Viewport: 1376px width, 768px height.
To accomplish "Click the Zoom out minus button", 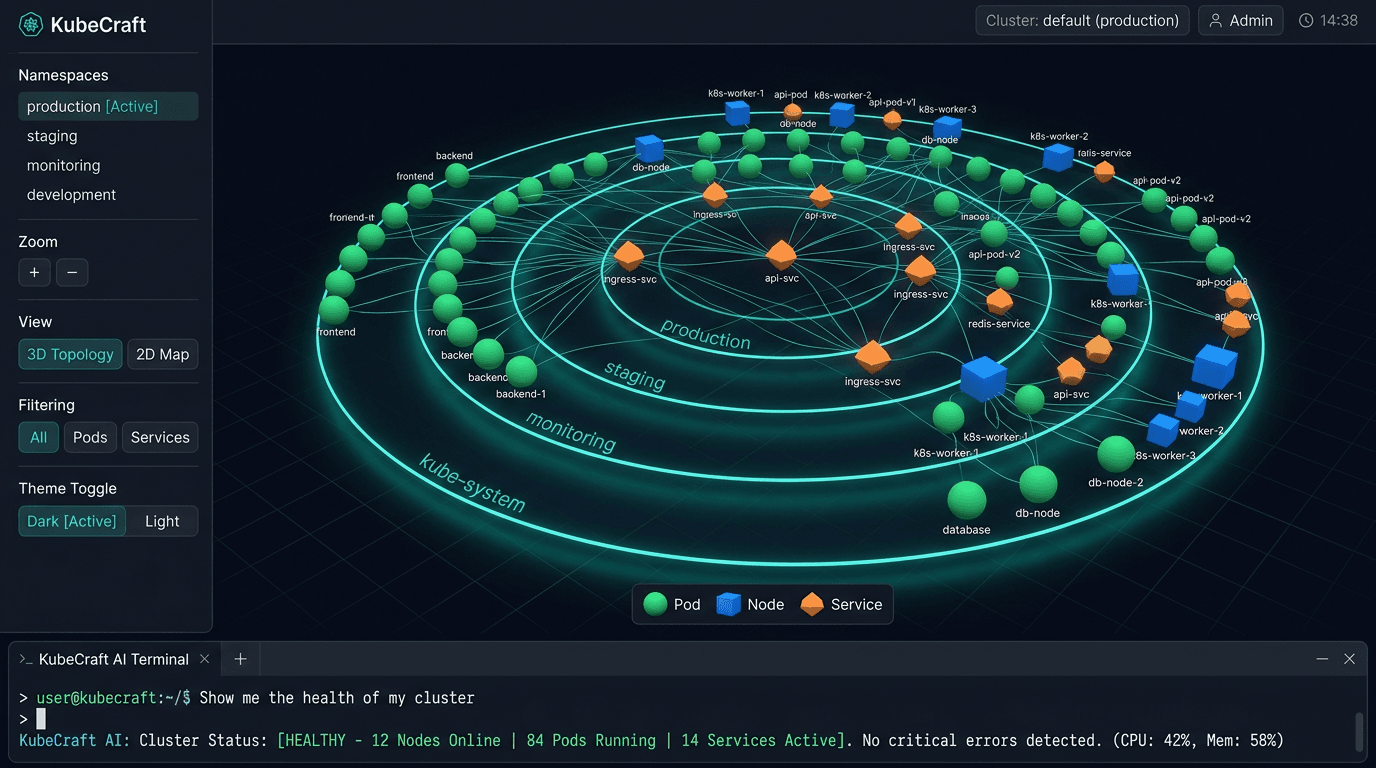I will click(x=72, y=272).
